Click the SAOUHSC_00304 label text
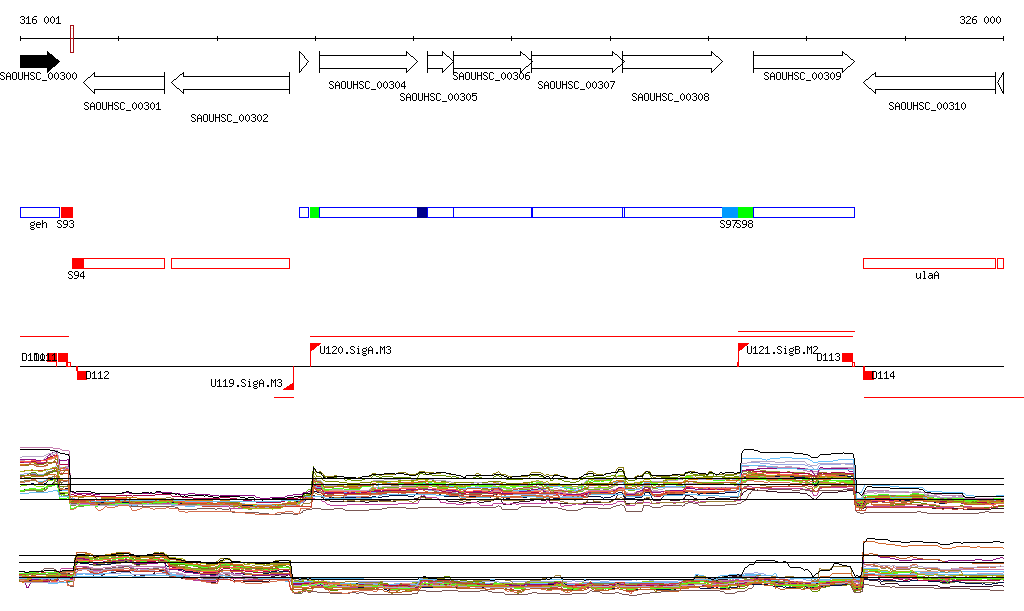Viewport: 1024px width, 611px height. click(x=367, y=86)
